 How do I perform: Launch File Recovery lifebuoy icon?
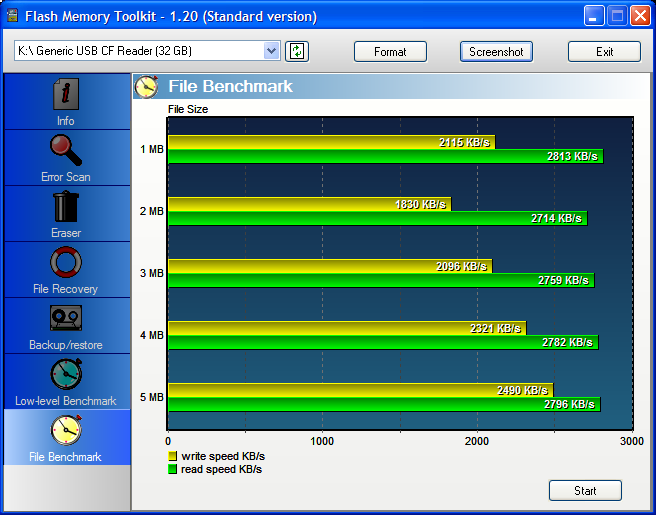pyautogui.click(x=66, y=263)
